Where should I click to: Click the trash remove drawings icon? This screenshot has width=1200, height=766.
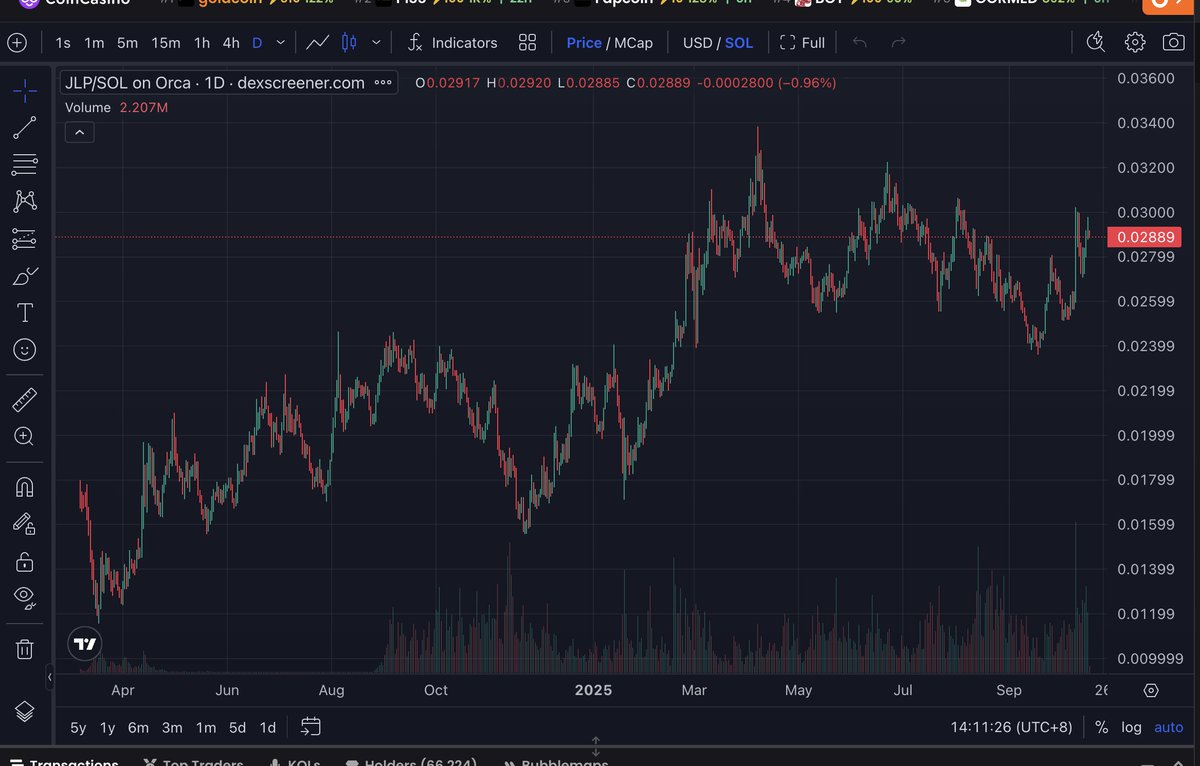[x=25, y=649]
